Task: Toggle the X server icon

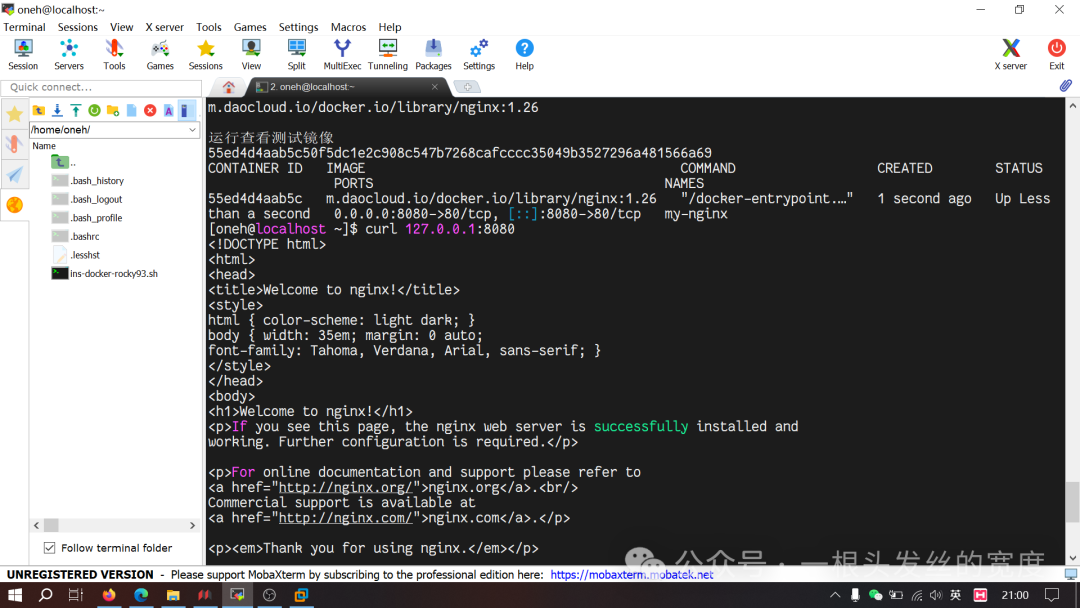Action: 1010,54
